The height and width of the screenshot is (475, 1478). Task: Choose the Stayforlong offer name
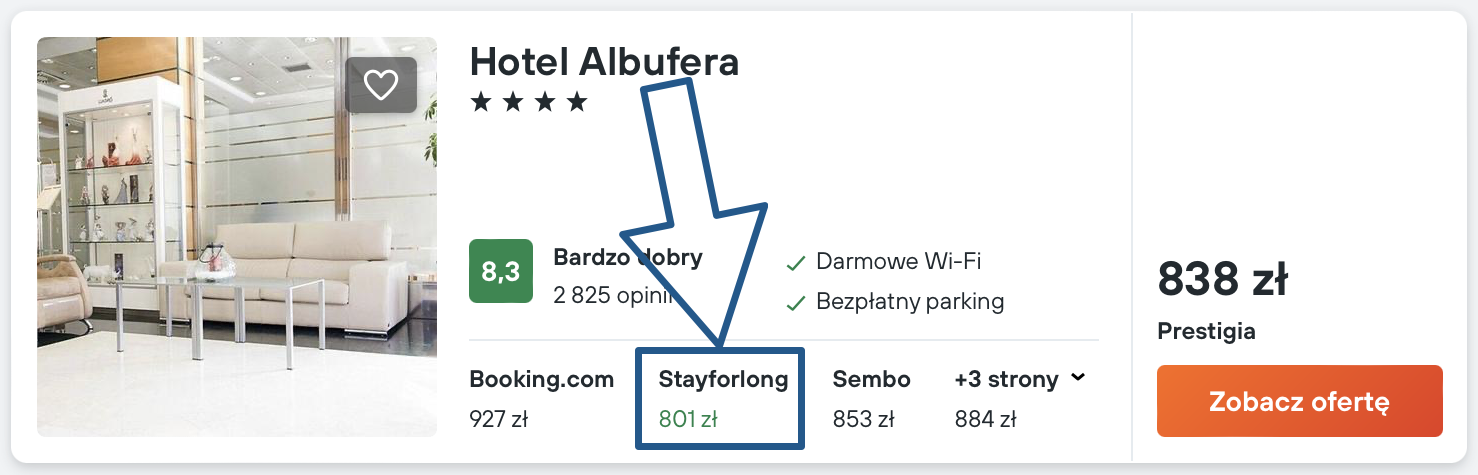click(x=723, y=380)
